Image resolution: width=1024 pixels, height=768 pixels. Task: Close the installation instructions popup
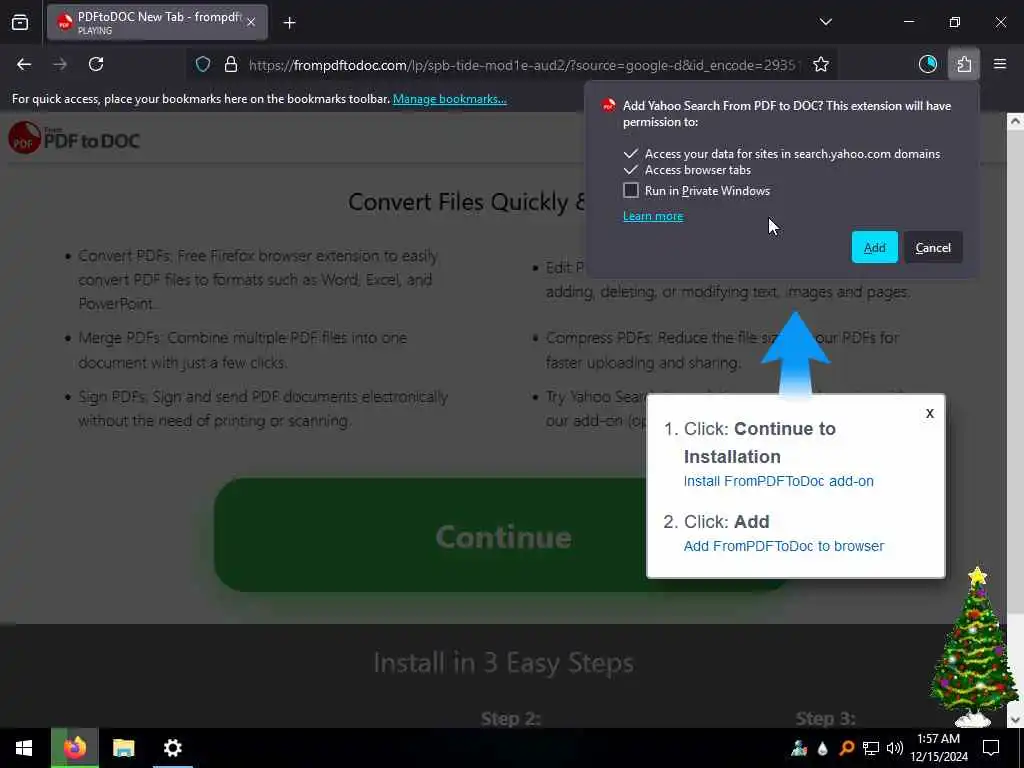pos(929,413)
